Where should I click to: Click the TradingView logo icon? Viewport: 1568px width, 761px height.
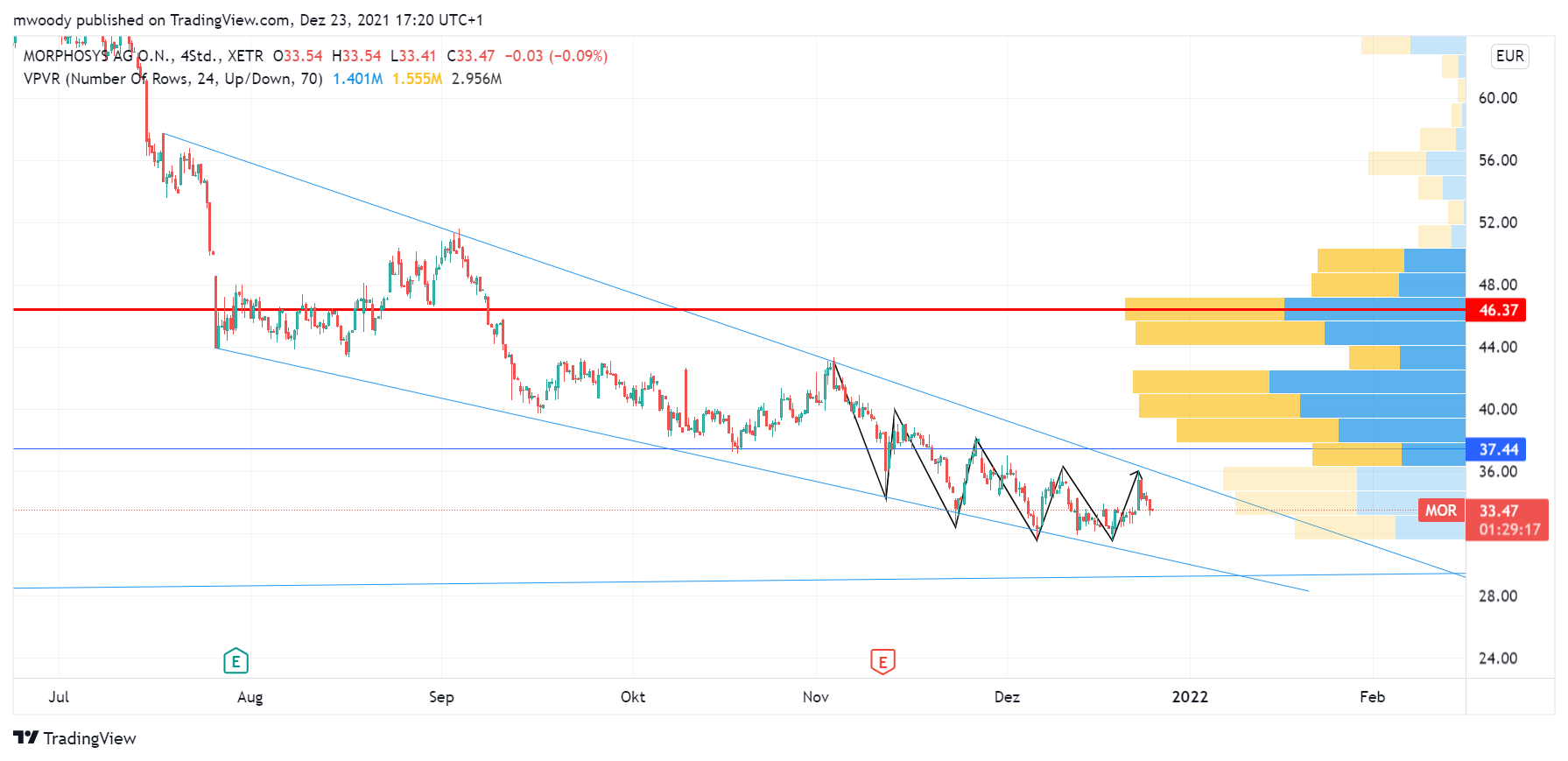pos(26,738)
